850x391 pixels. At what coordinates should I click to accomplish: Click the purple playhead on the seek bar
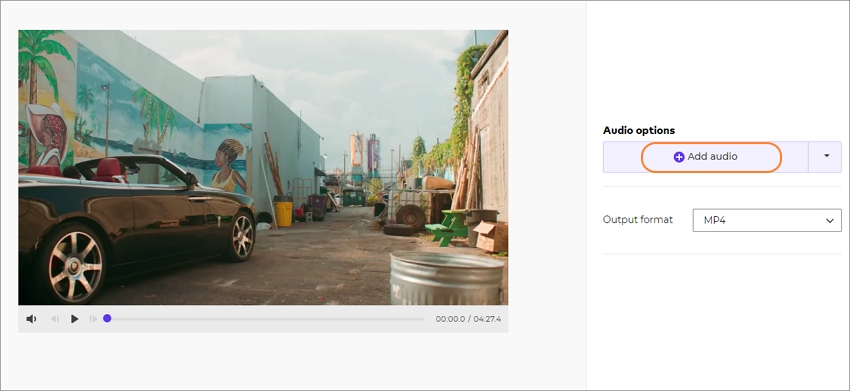[x=107, y=318]
